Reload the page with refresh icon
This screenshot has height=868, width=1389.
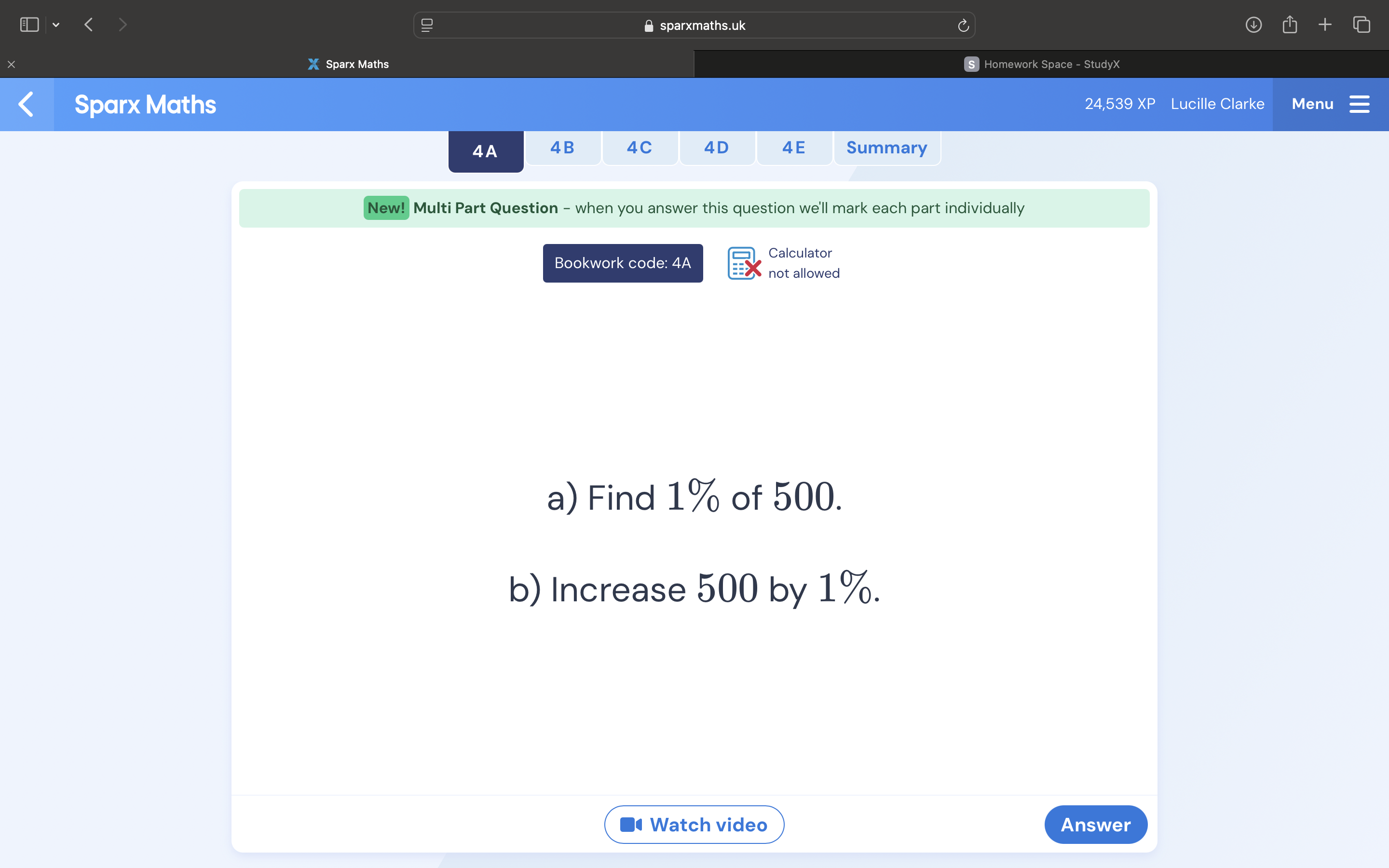click(963, 25)
